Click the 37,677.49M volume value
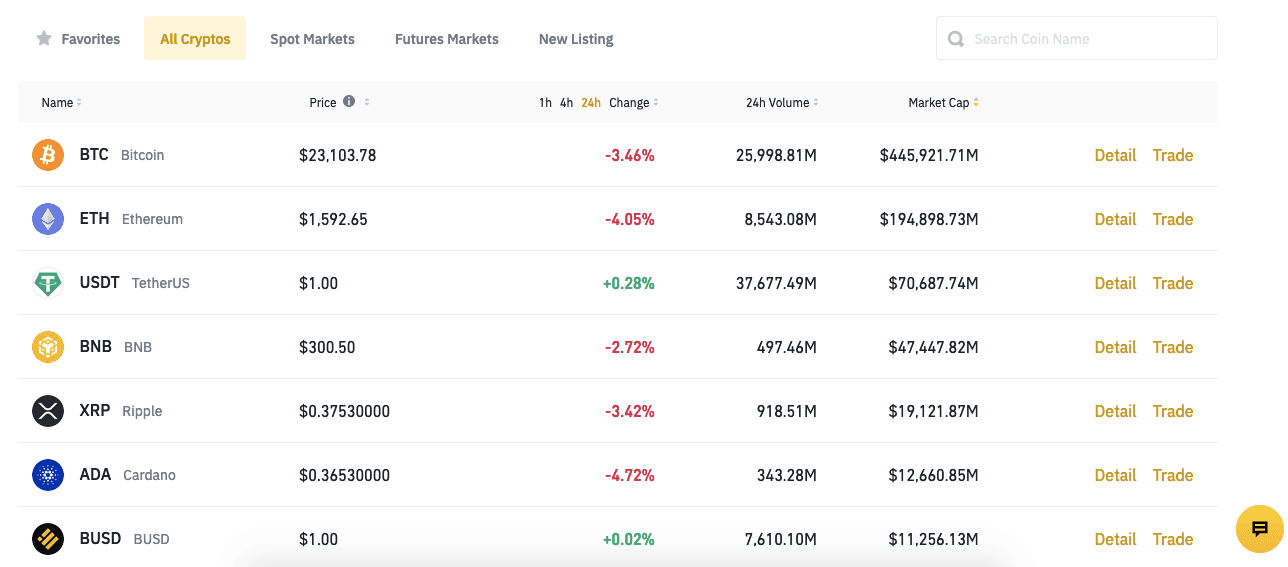The height and width of the screenshot is (567, 1288). (776, 283)
